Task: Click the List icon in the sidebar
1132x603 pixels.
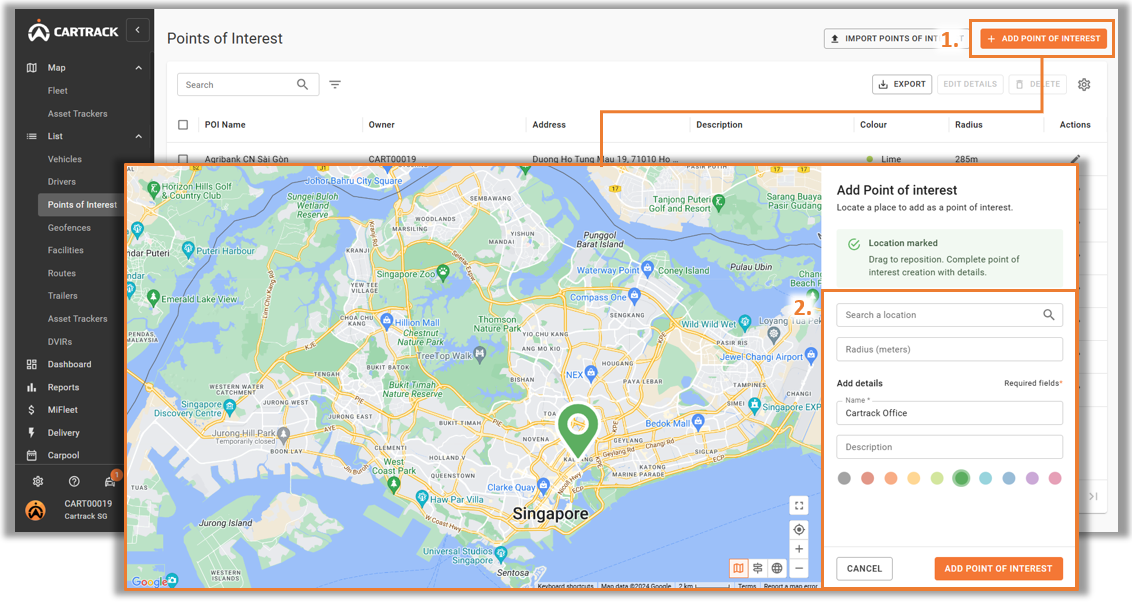Action: click(32, 136)
